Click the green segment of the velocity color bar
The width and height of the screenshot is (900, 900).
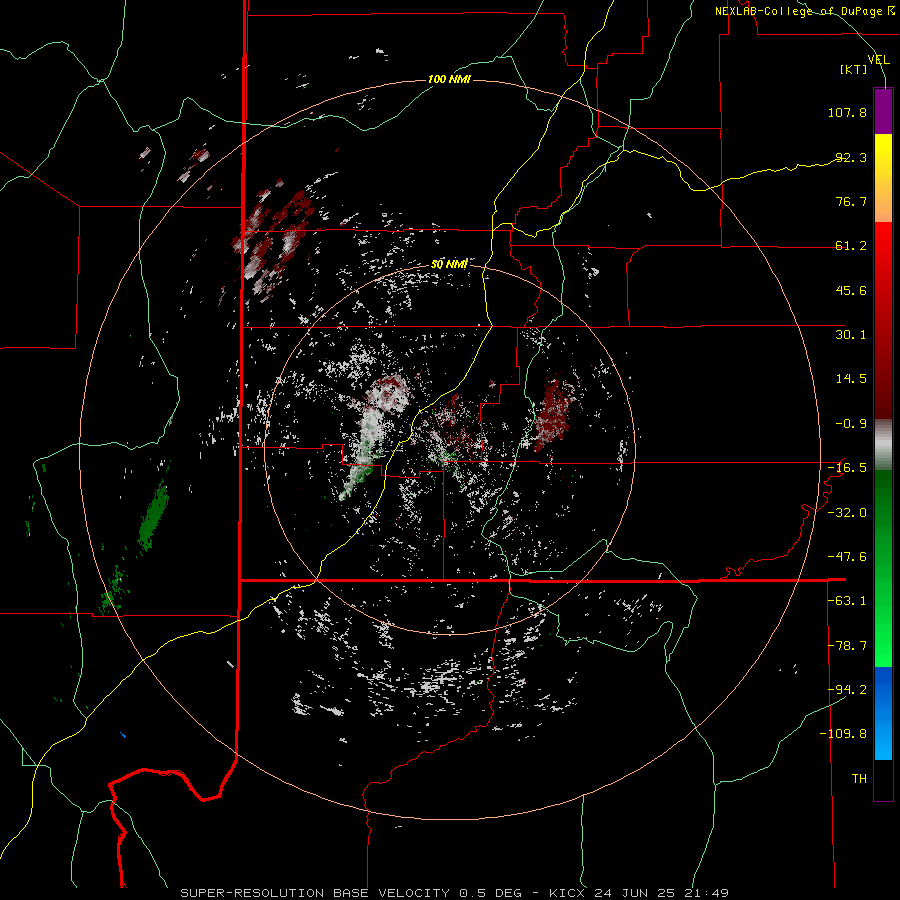pyautogui.click(x=883, y=568)
